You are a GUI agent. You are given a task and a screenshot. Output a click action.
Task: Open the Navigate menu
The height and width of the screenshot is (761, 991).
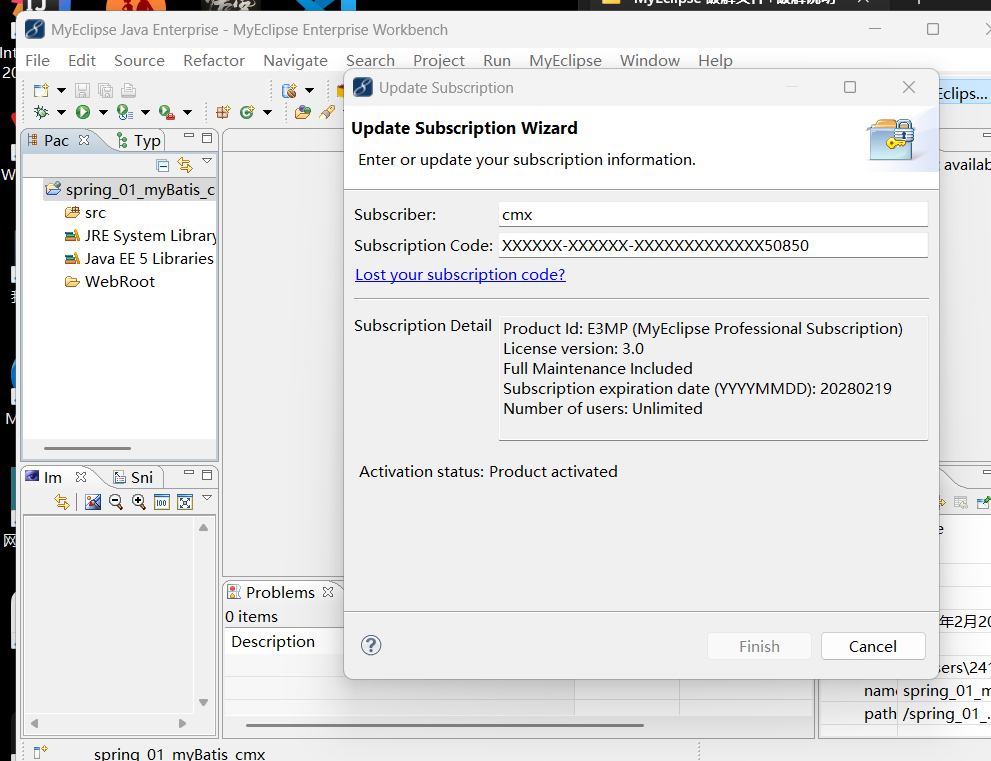click(295, 61)
